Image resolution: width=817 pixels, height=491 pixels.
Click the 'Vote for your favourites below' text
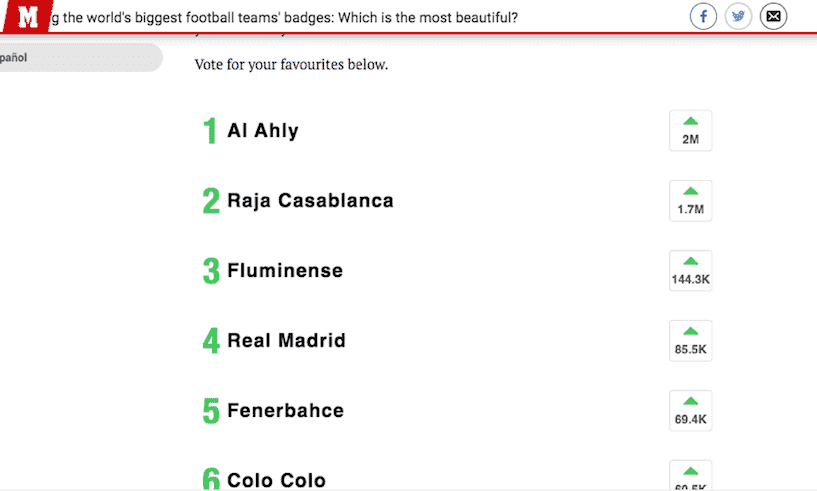291,65
